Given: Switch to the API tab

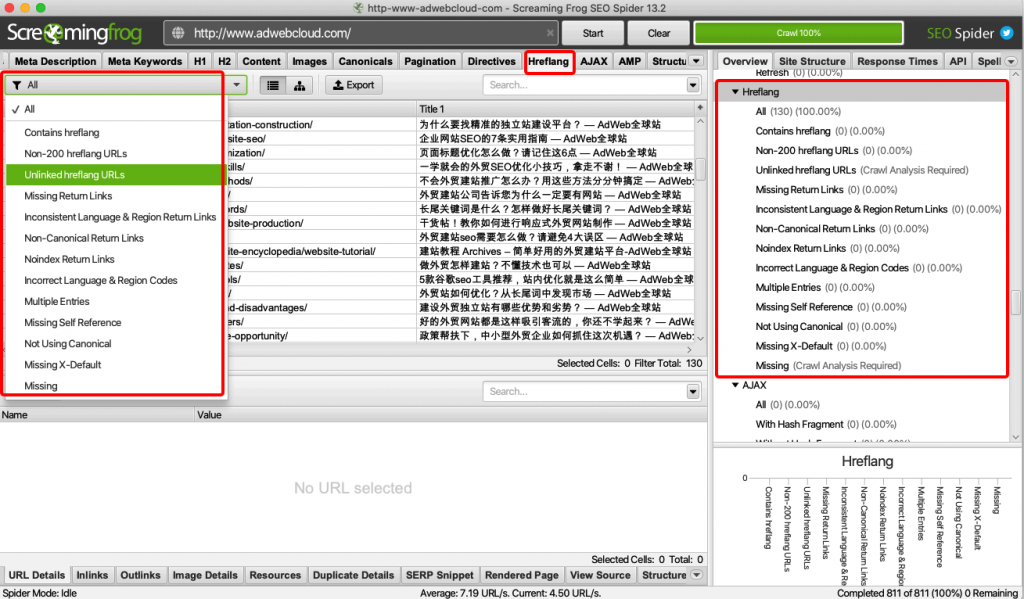Looking at the screenshot, I should click(x=957, y=61).
